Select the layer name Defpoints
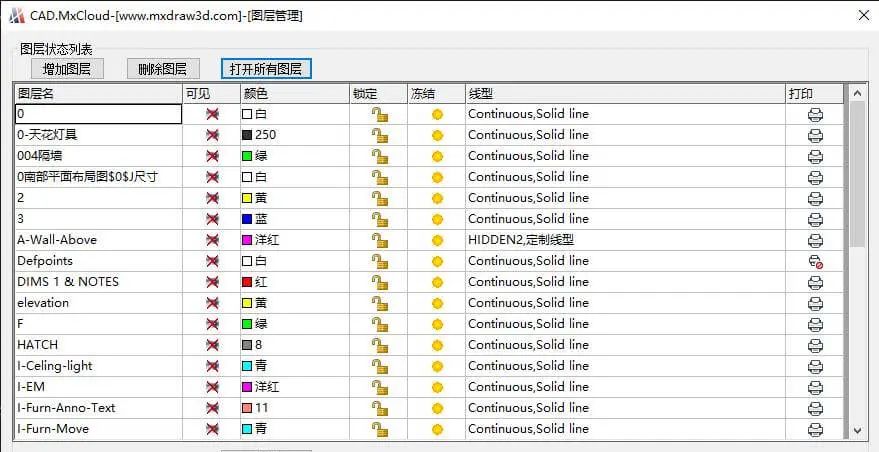The height and width of the screenshot is (452, 879). tap(45, 261)
